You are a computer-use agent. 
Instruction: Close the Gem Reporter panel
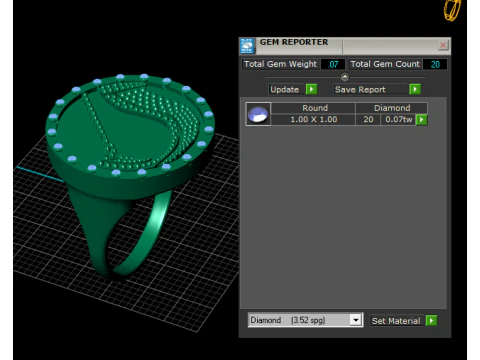coord(443,45)
